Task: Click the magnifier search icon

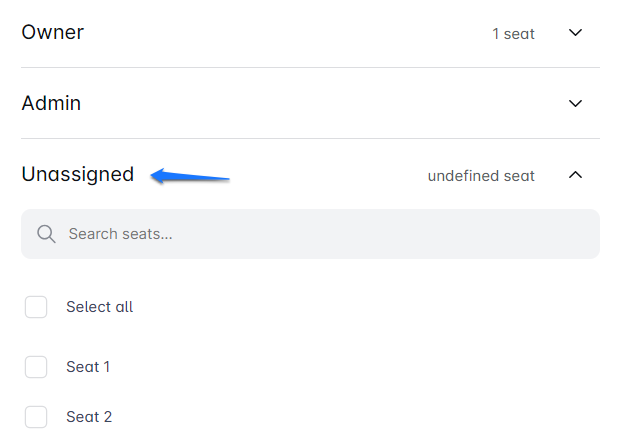Action: pyautogui.click(x=45, y=234)
